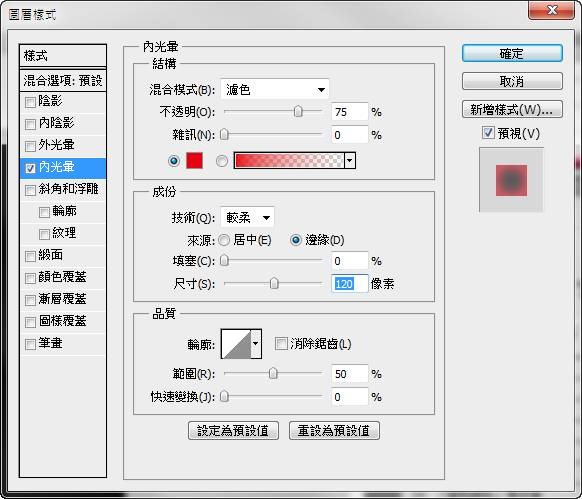Enable the 緞面 satin checkbox
582x499 pixels.
coord(30,256)
